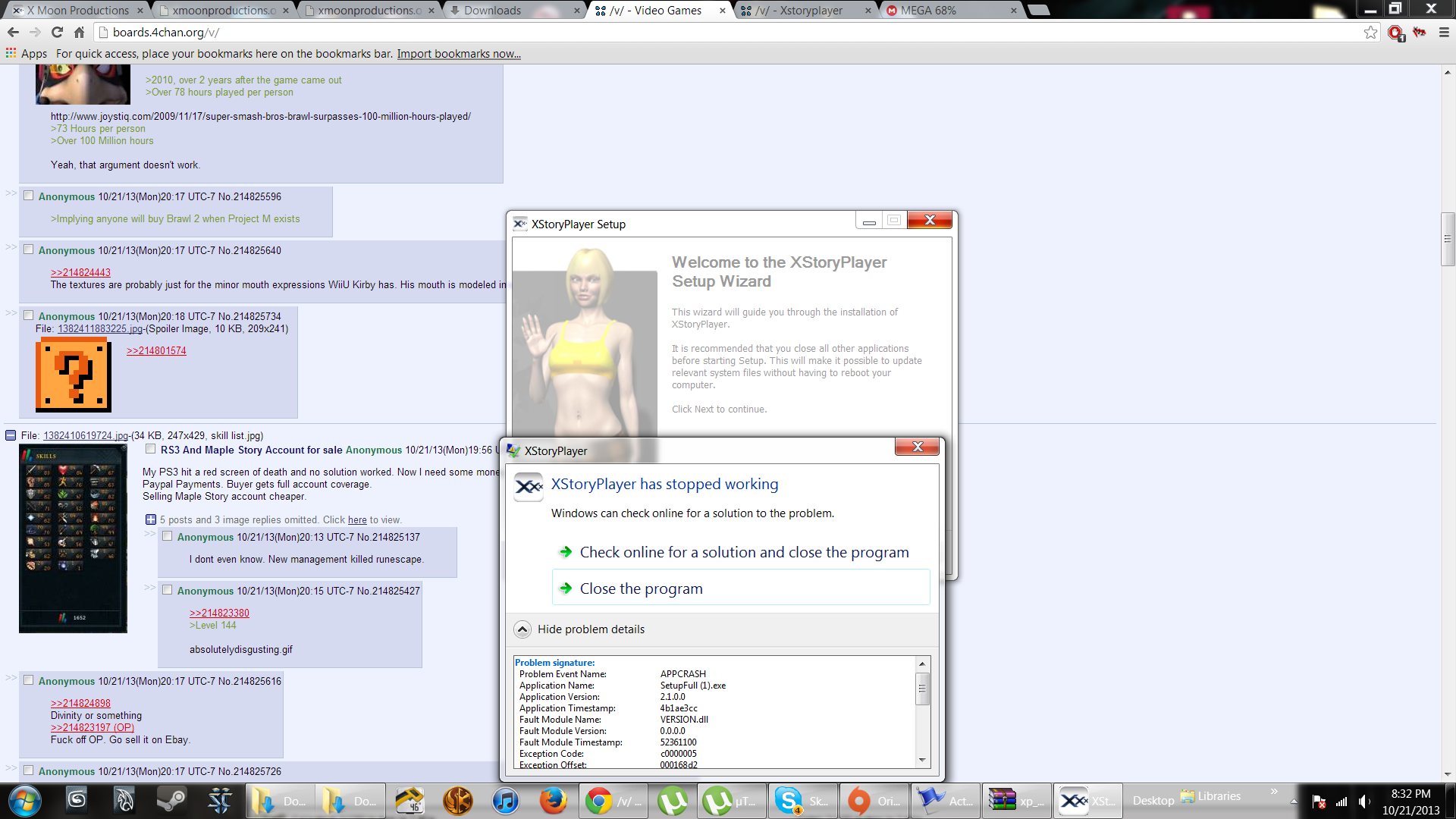This screenshot has height=819, width=1456.
Task: Tick checkbox for post No.214825726
Action: 28,770
